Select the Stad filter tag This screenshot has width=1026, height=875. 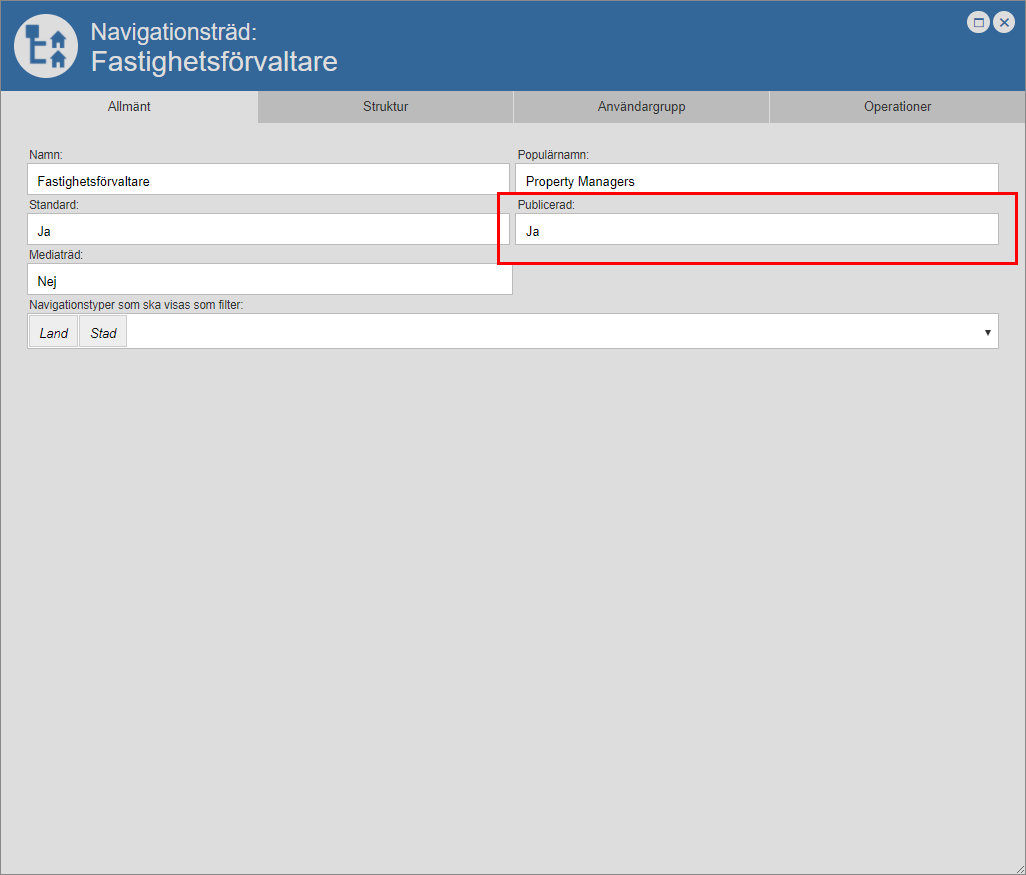point(103,333)
